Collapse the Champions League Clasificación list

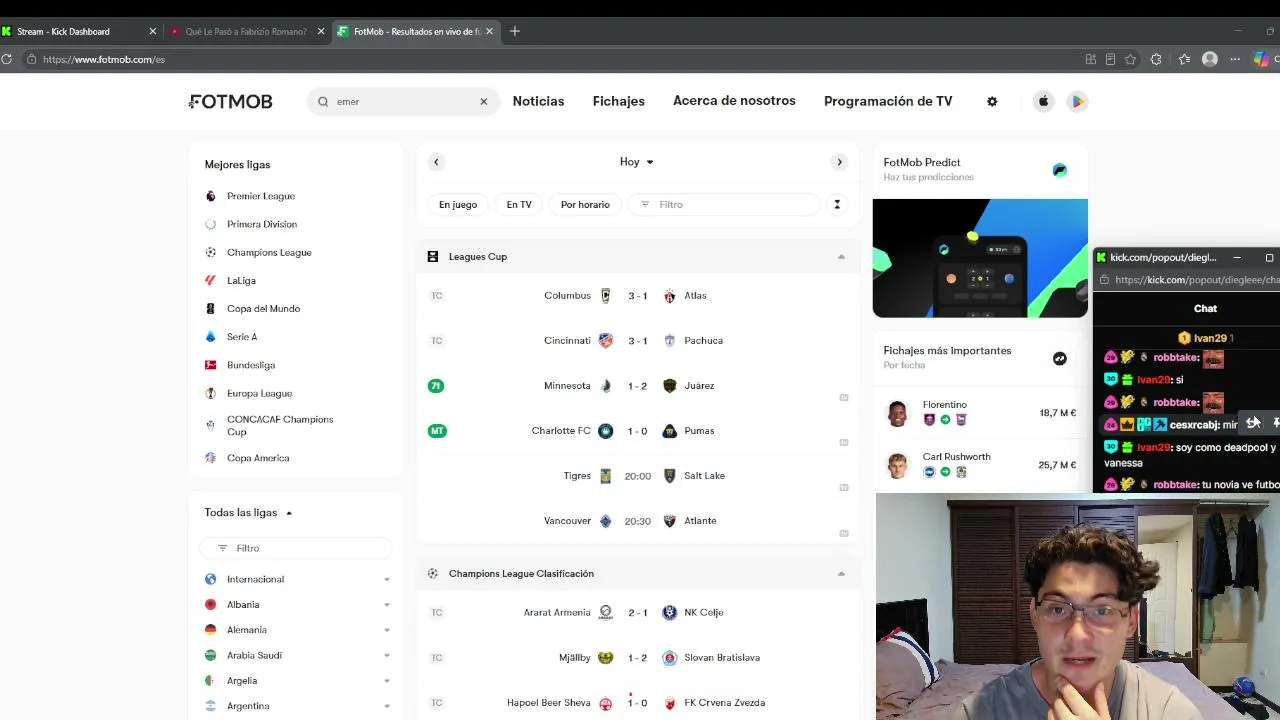pos(841,574)
